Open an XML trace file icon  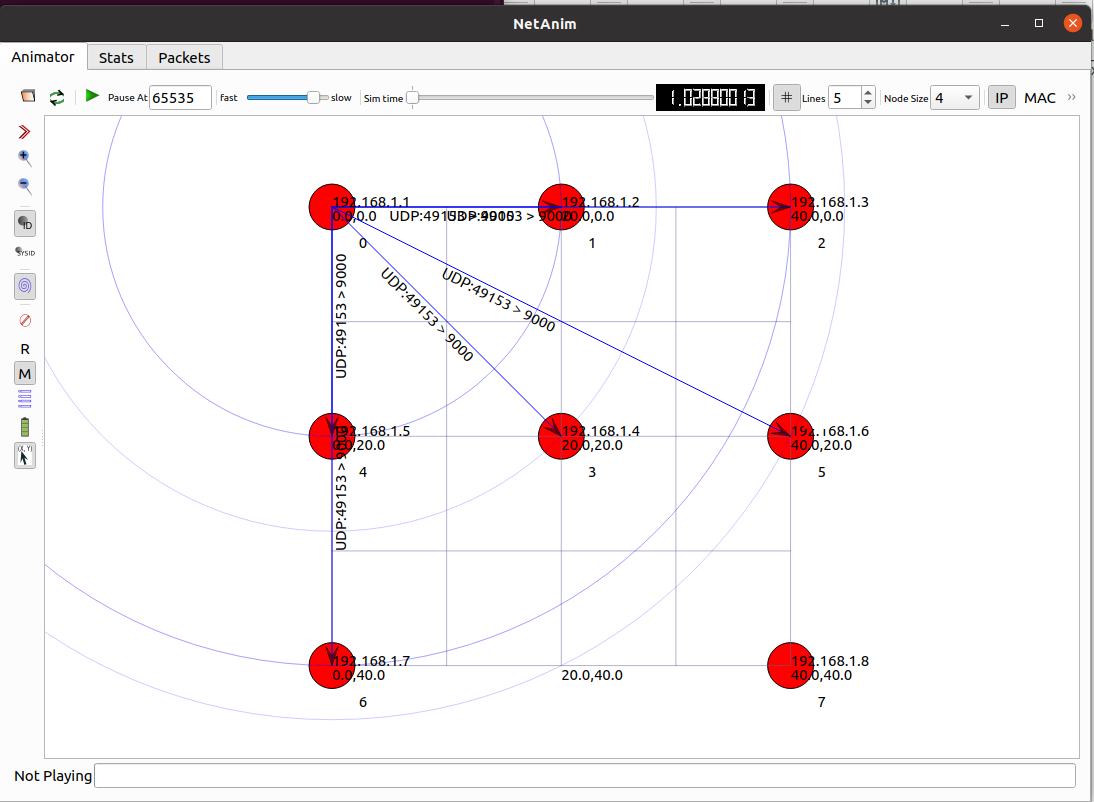point(28,97)
